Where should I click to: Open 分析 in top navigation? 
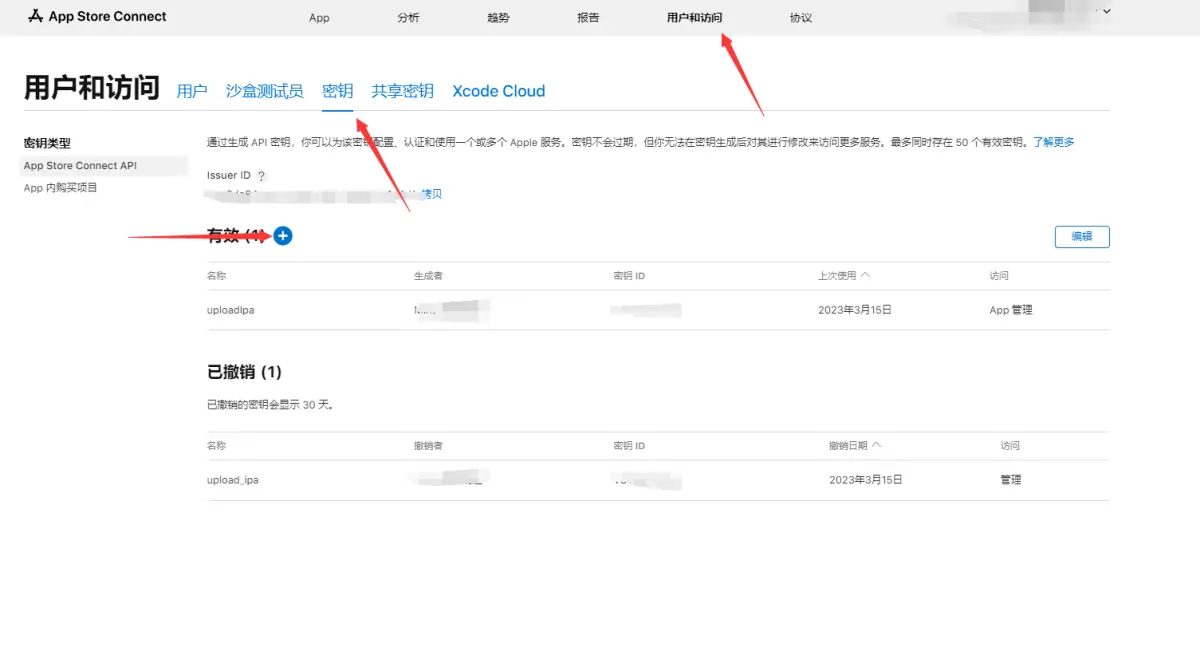pyautogui.click(x=408, y=18)
